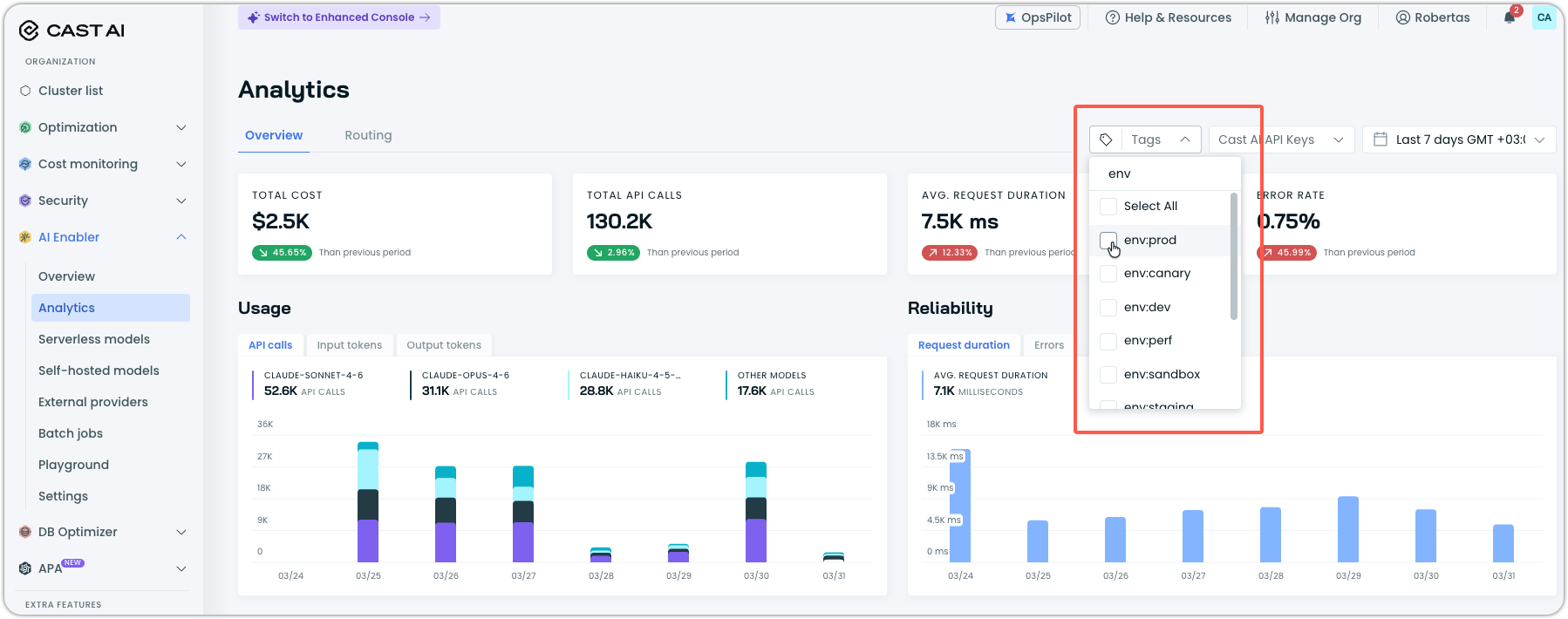Viewport: 1568px width, 619px height.
Task: Select the Output tokens tab
Action: [x=444, y=345]
